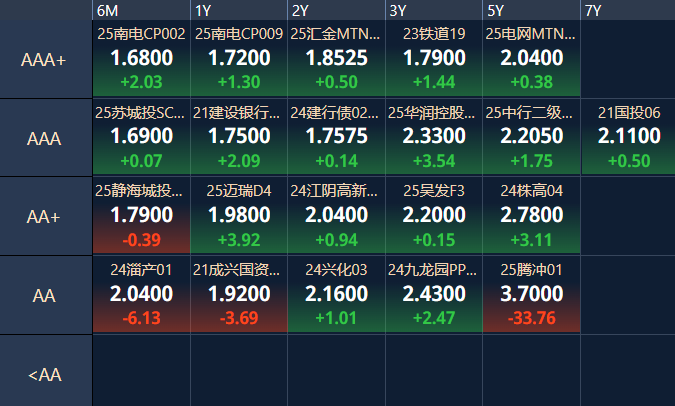Screen dimensions: 675x406
Task: Open the 25南电CP002 bond cell
Action: click(141, 59)
